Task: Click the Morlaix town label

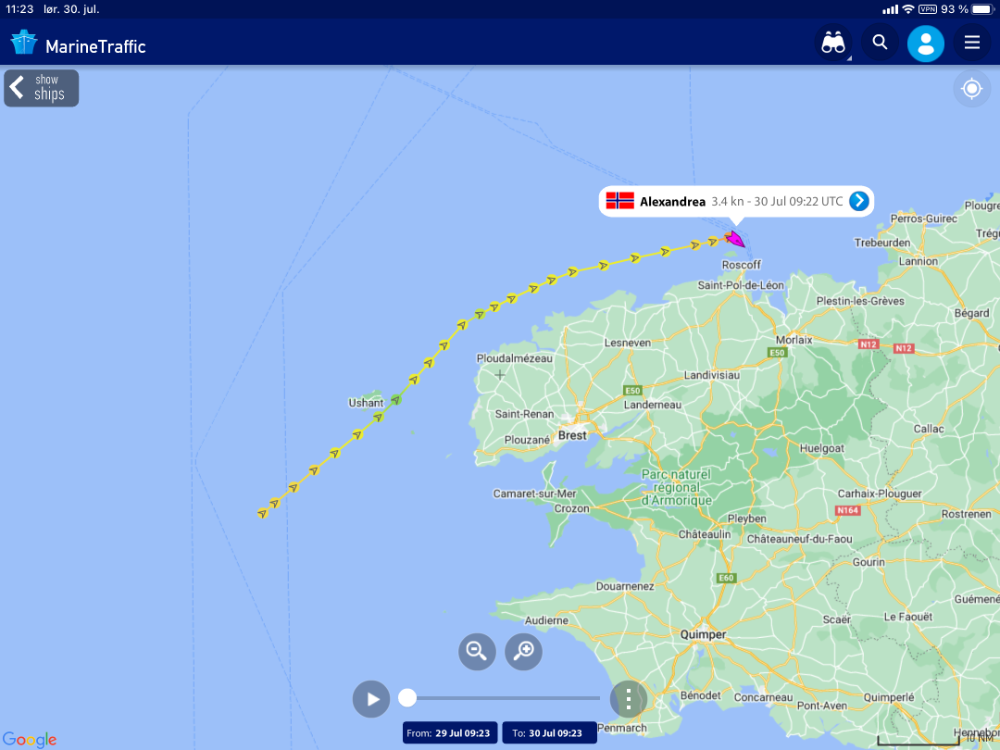Action: 794,340
